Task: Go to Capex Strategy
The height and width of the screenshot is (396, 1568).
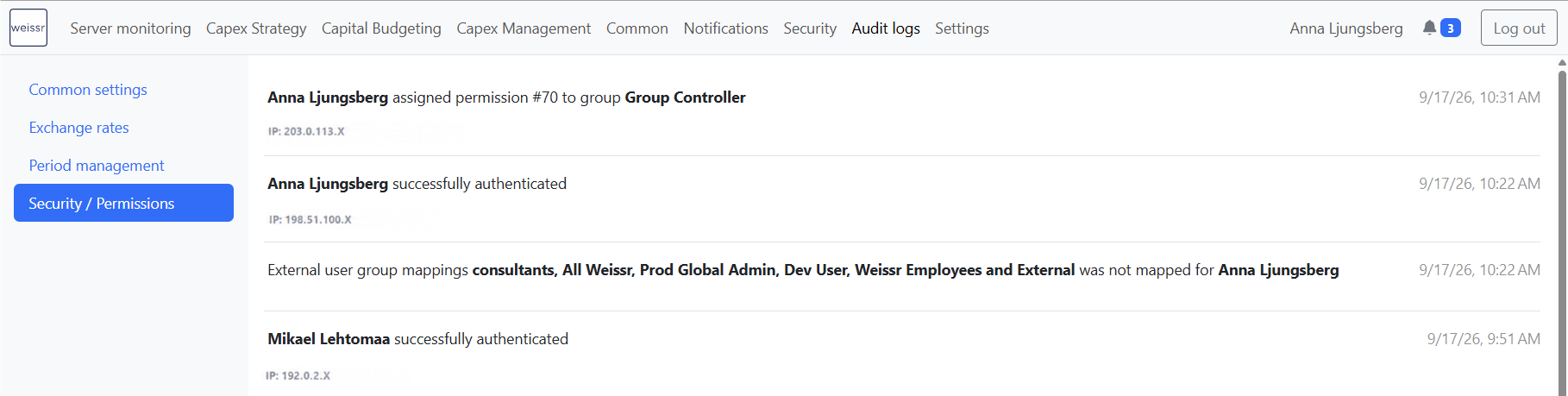Action: tap(256, 28)
